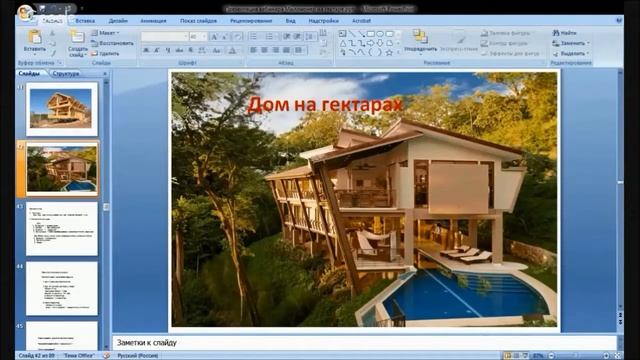Open Replace (Заменить) dropdown
640x360 pixels.
[571, 43]
